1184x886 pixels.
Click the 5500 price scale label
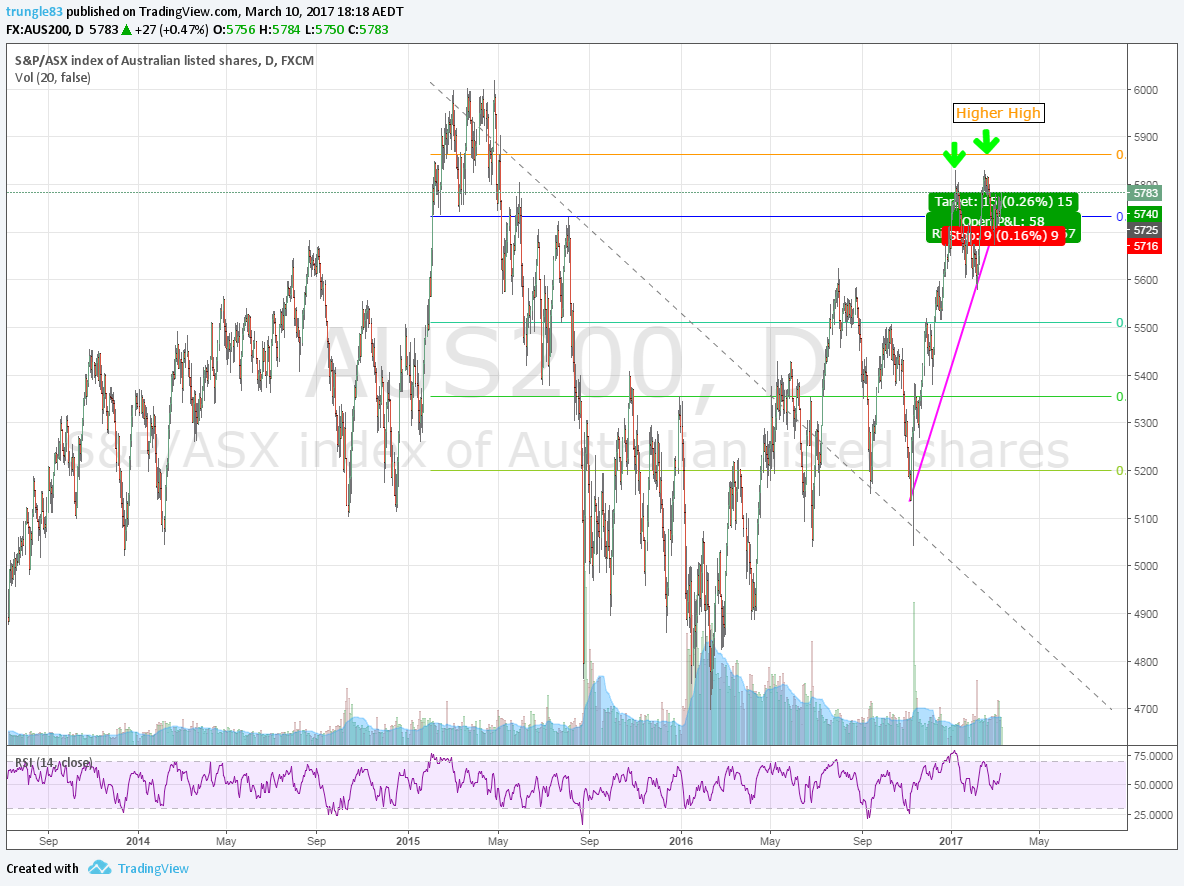coord(1145,328)
